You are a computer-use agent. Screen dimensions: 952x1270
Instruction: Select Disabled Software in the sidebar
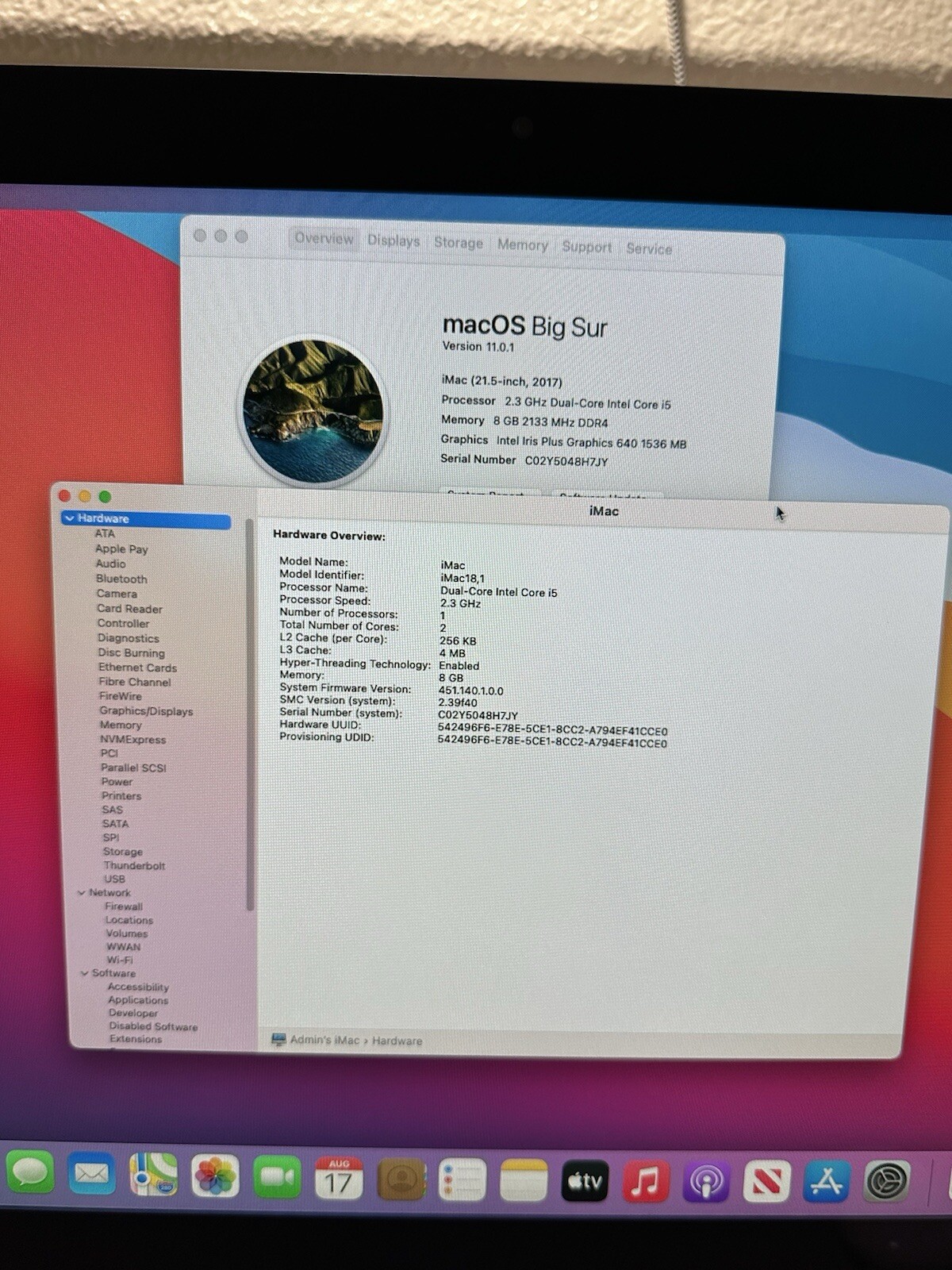tap(153, 1026)
